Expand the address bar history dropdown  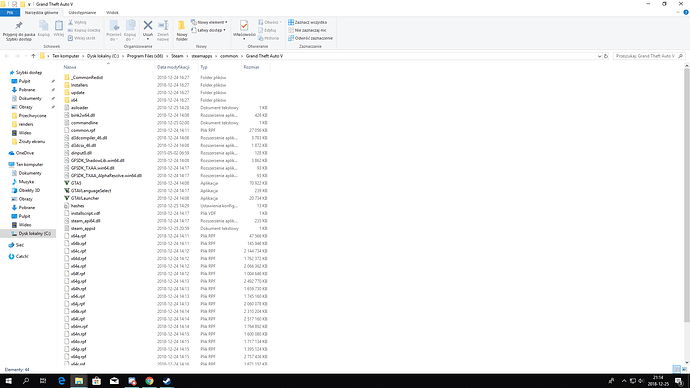coord(599,56)
